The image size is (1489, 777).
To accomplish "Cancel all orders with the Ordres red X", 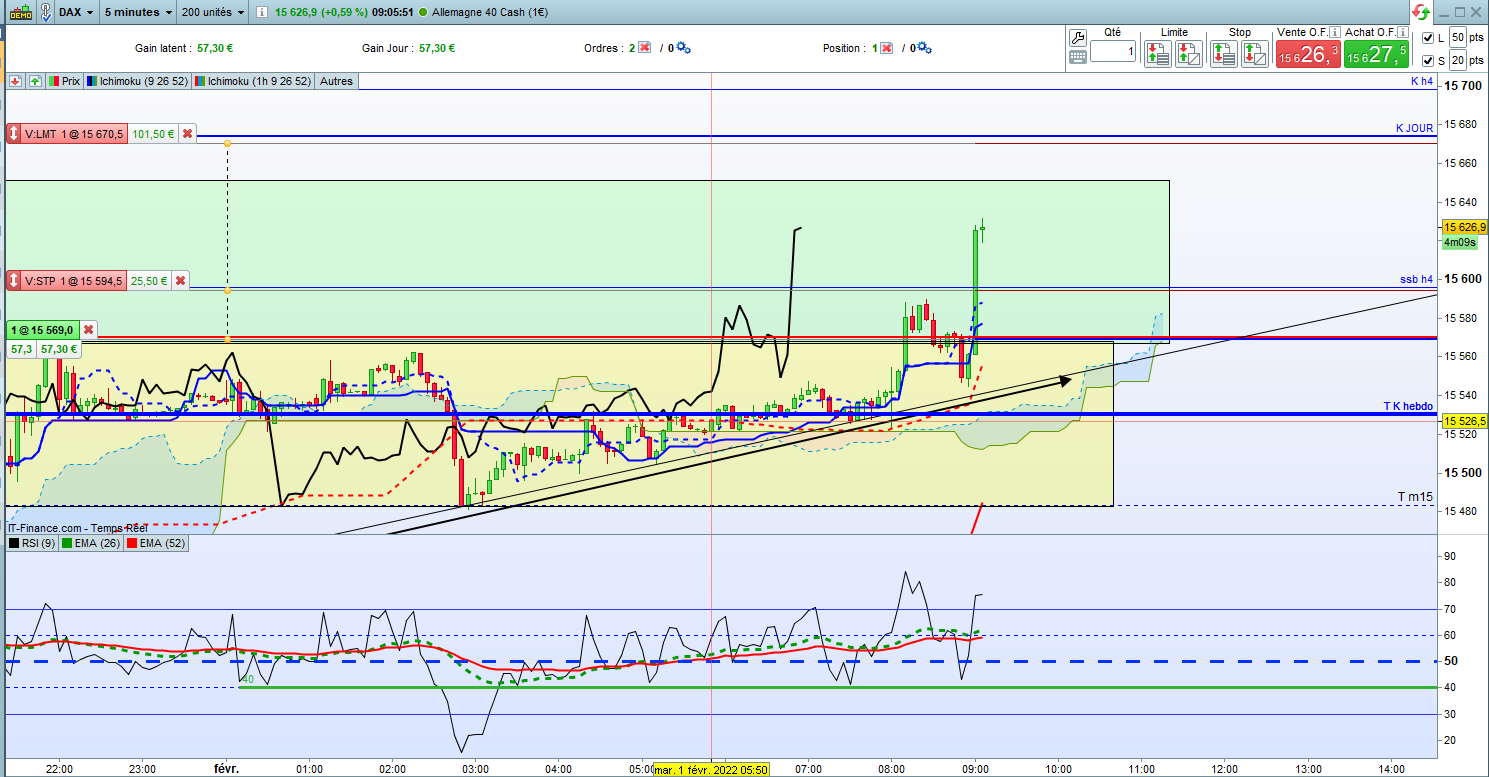I will tap(644, 48).
